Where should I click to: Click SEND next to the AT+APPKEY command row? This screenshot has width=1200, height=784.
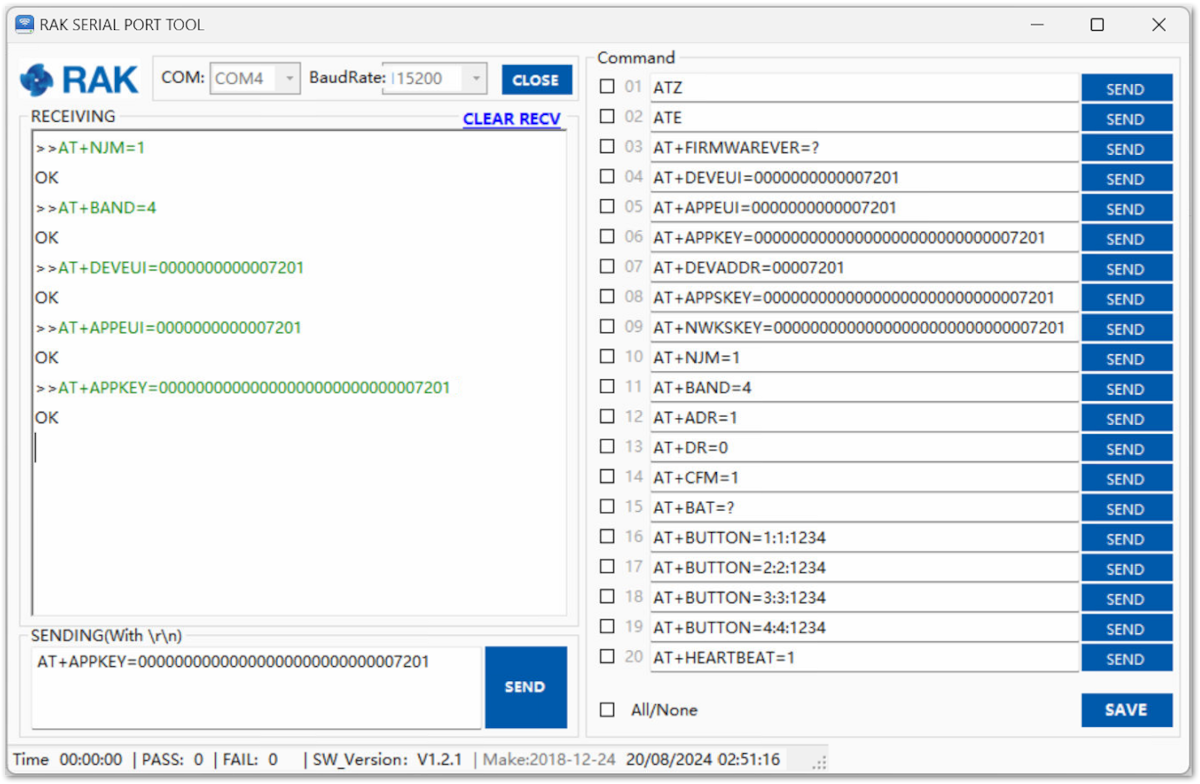point(1126,239)
